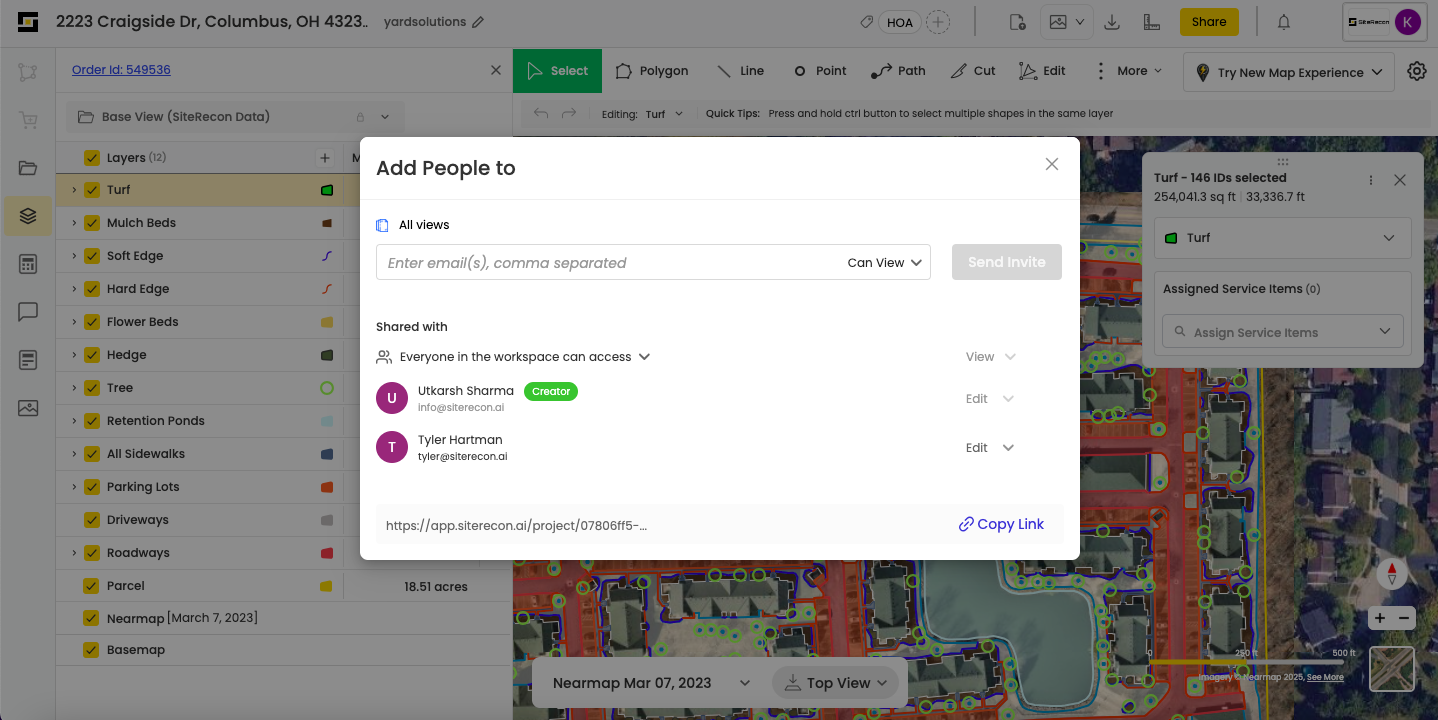The image size is (1438, 720).
Task: Edit the yardsolutions name with pencil icon
Action: click(478, 22)
